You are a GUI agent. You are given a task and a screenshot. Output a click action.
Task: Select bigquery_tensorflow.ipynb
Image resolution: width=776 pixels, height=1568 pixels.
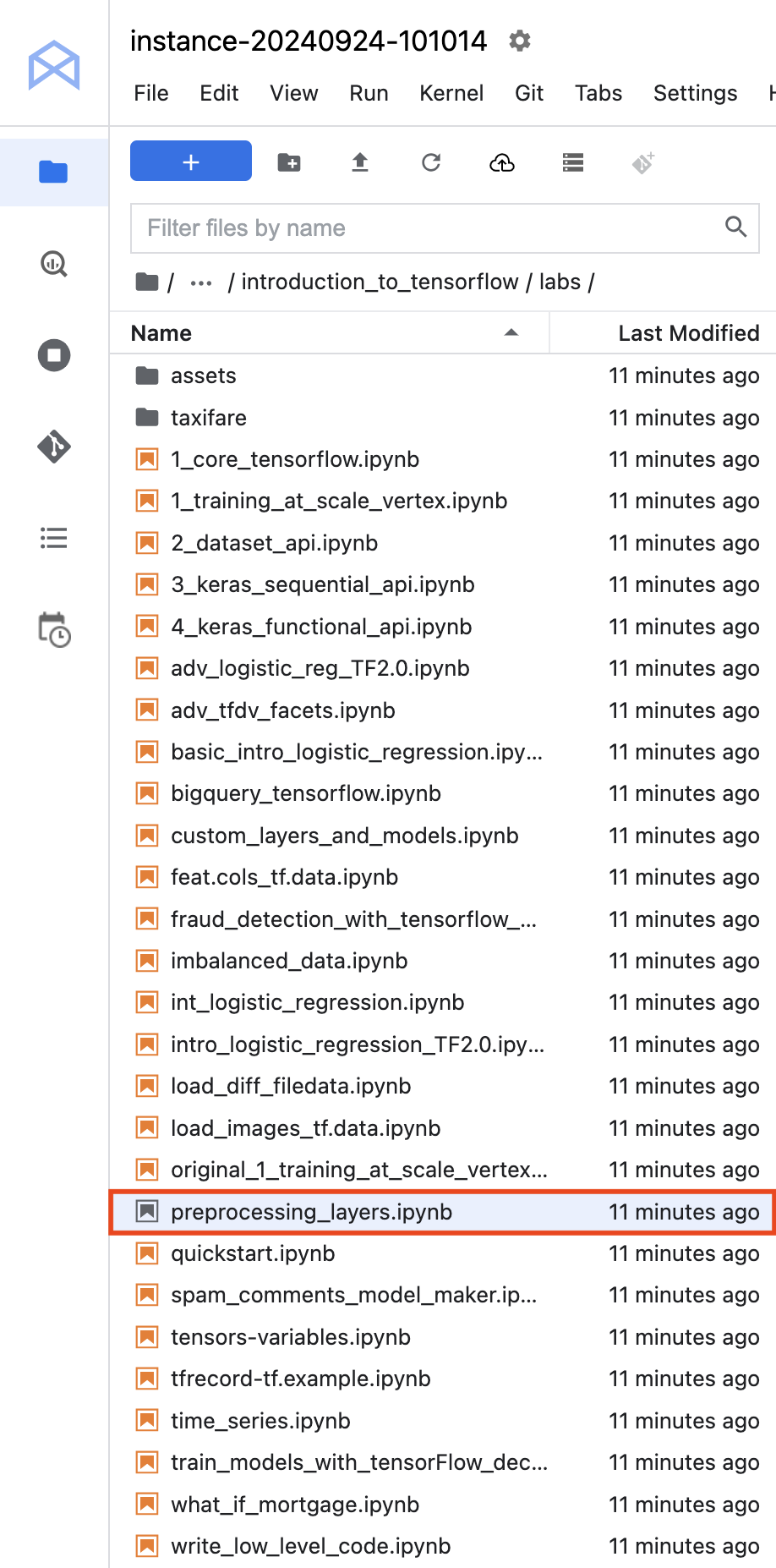click(x=443, y=793)
